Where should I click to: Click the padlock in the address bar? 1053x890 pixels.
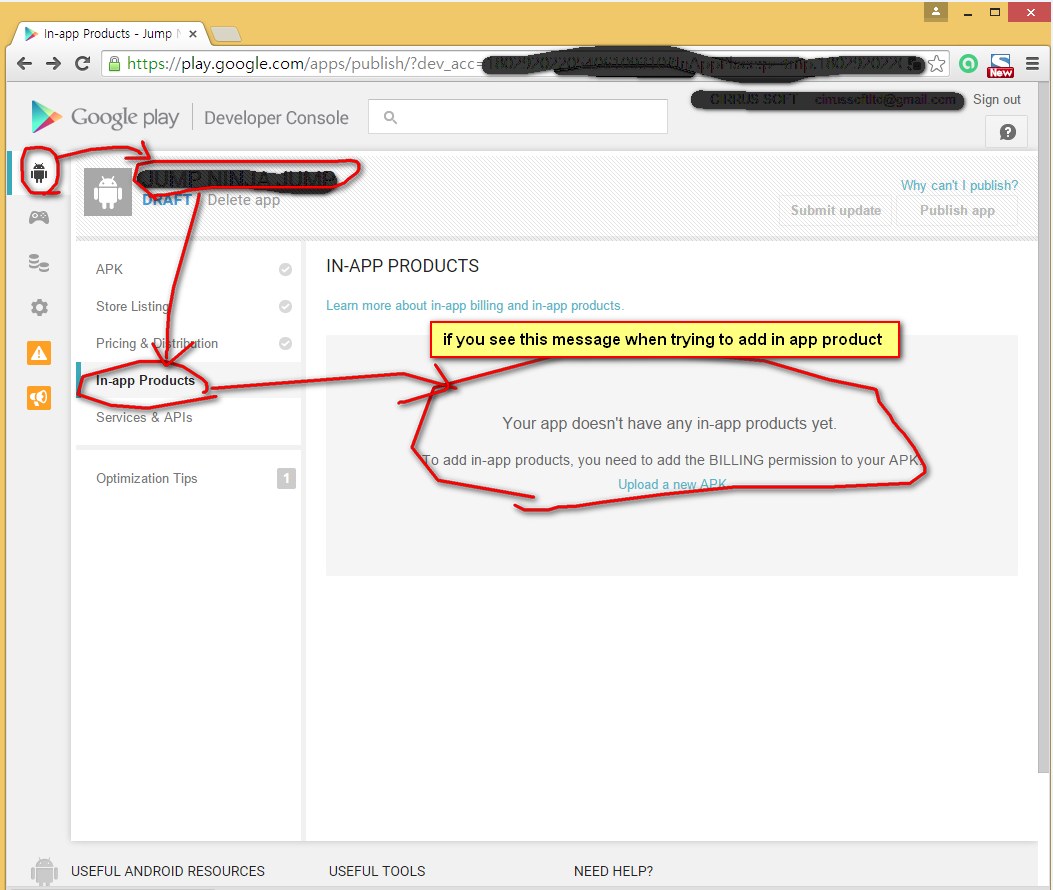(x=115, y=64)
